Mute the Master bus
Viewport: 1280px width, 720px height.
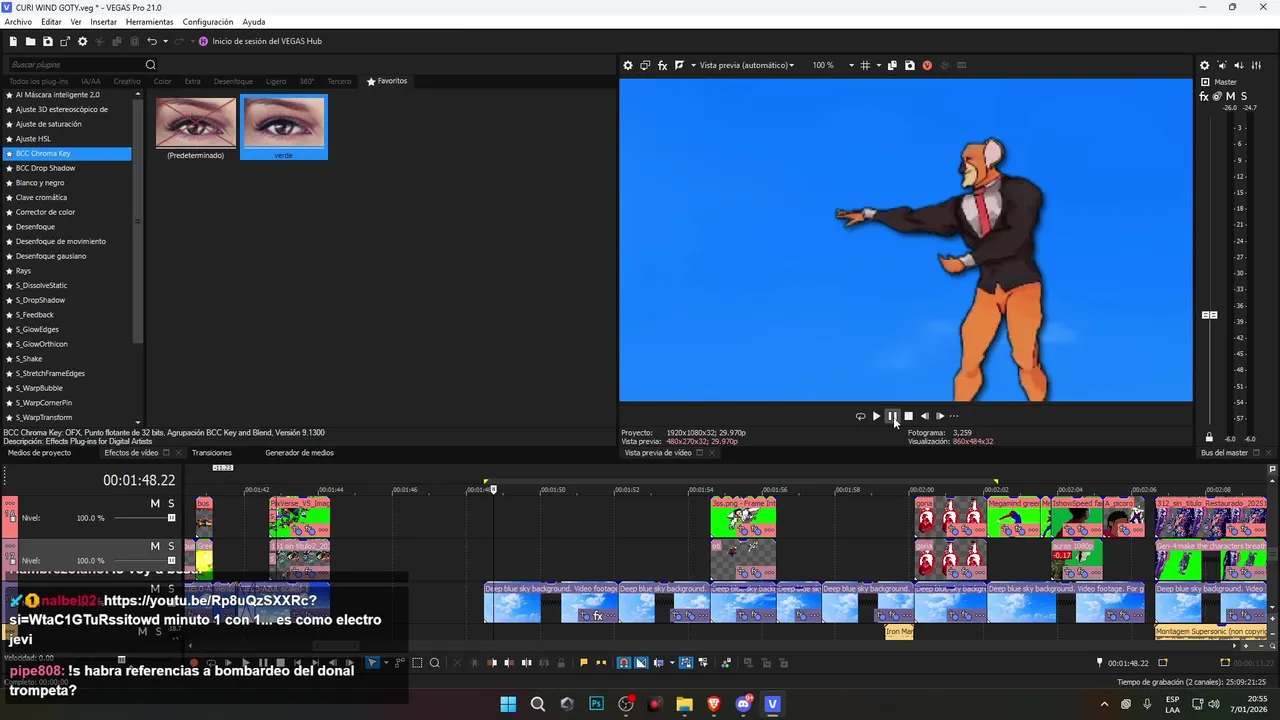[1230, 96]
